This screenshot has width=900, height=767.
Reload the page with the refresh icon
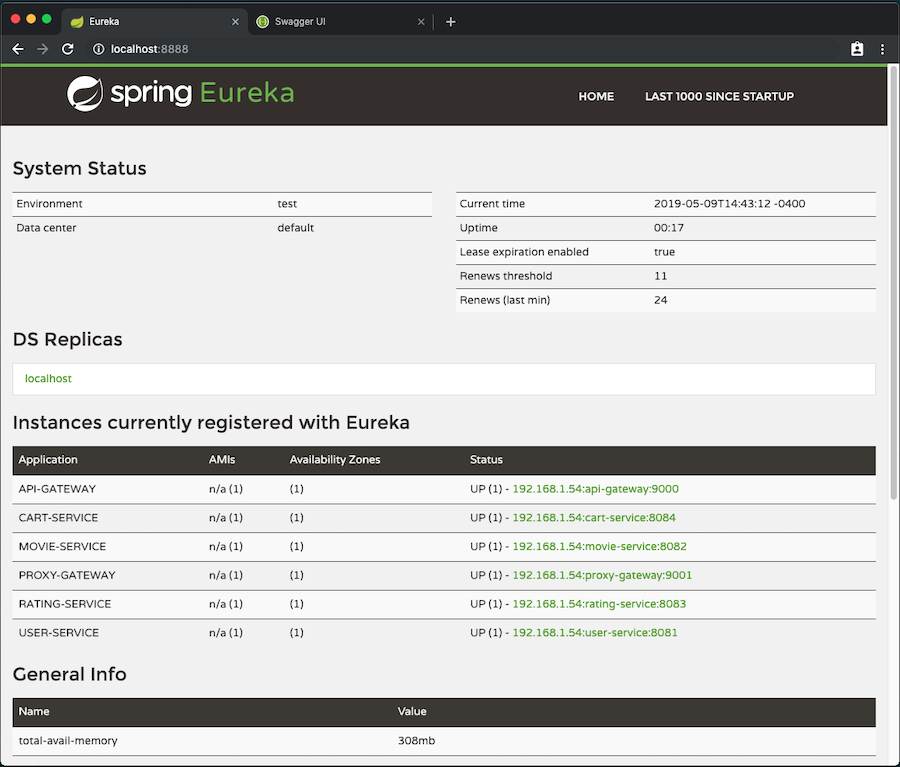pyautogui.click(x=68, y=49)
